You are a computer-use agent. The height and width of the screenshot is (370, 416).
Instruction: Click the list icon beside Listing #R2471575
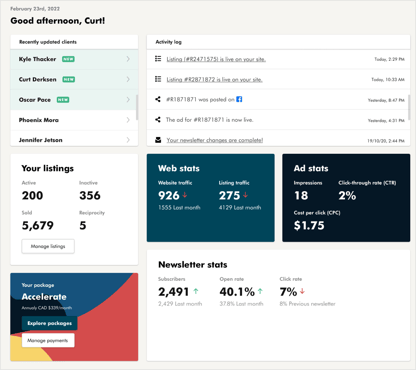158,59
